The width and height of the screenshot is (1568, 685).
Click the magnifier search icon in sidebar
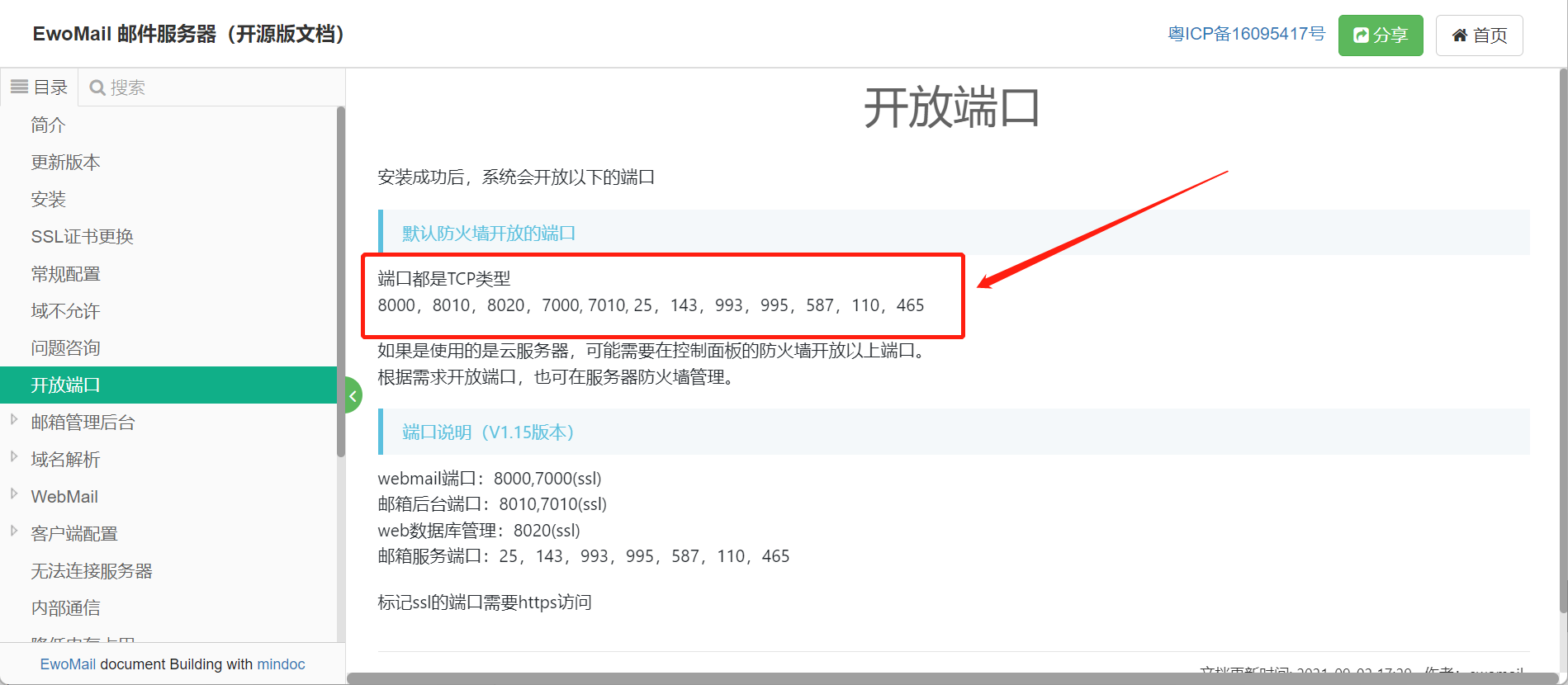[x=97, y=87]
